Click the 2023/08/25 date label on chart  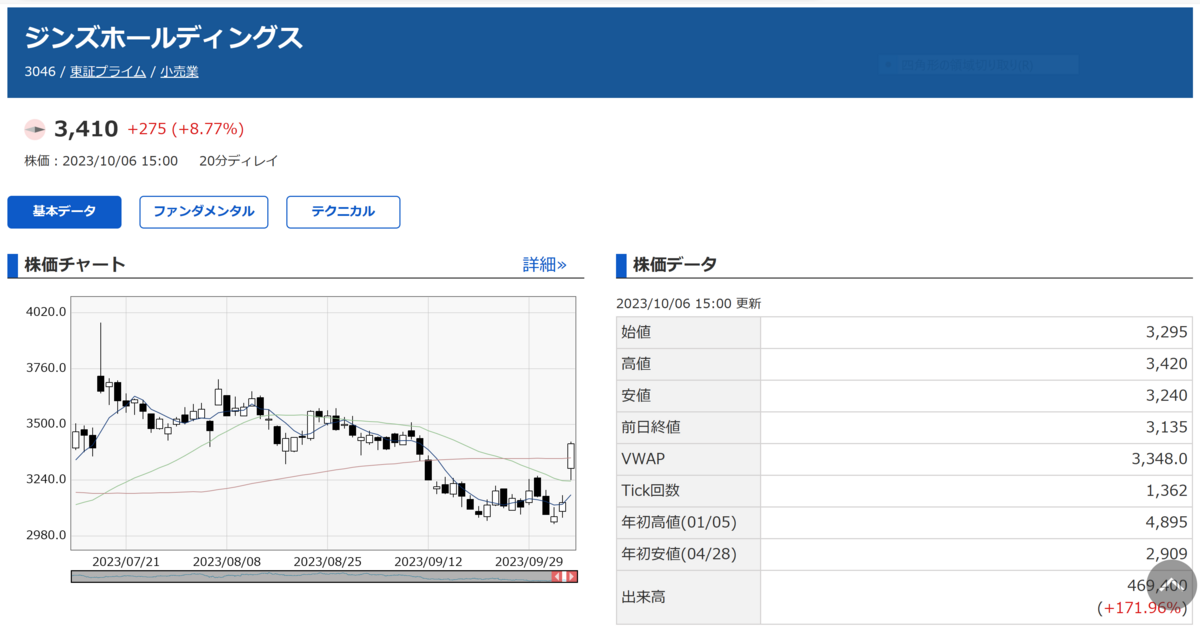click(x=328, y=561)
